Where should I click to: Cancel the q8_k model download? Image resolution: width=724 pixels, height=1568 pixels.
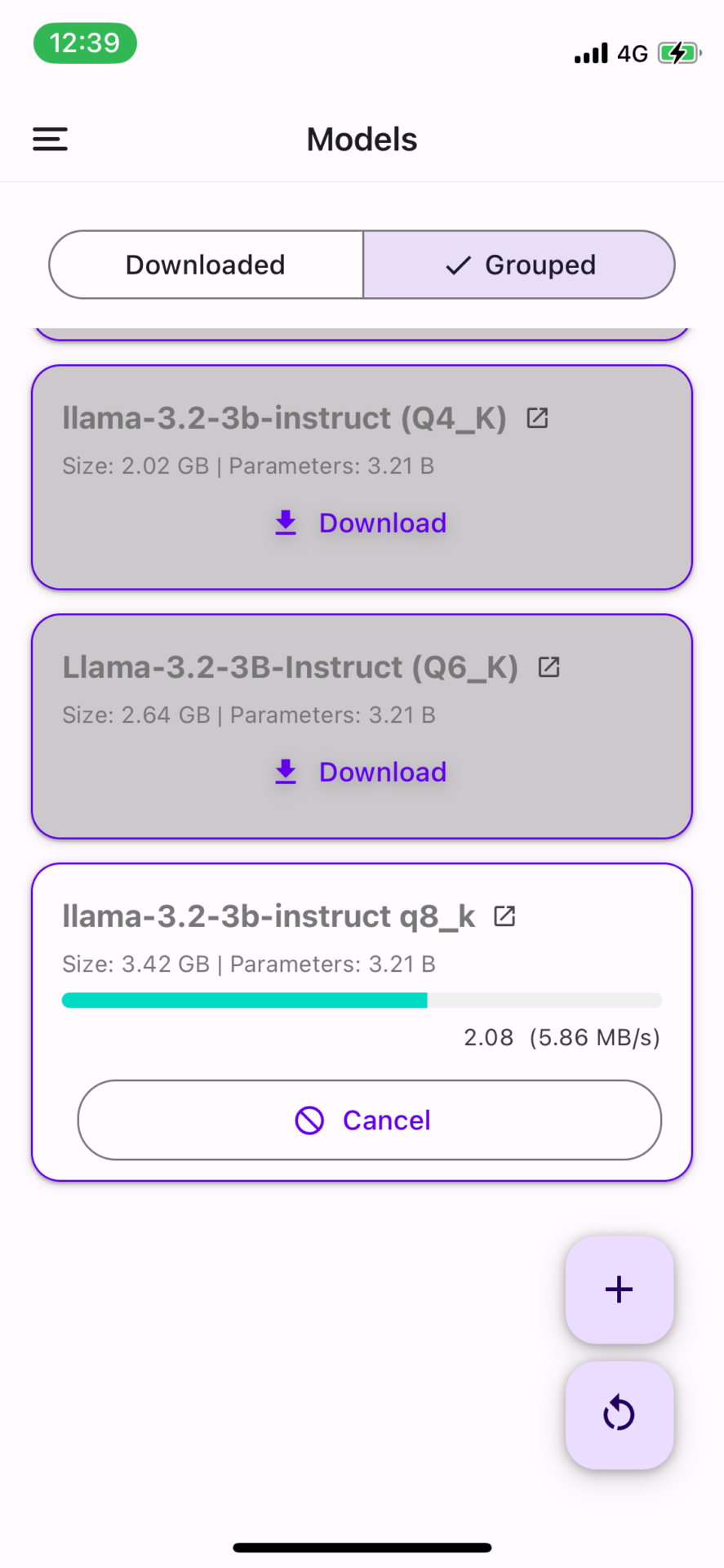coord(369,1120)
